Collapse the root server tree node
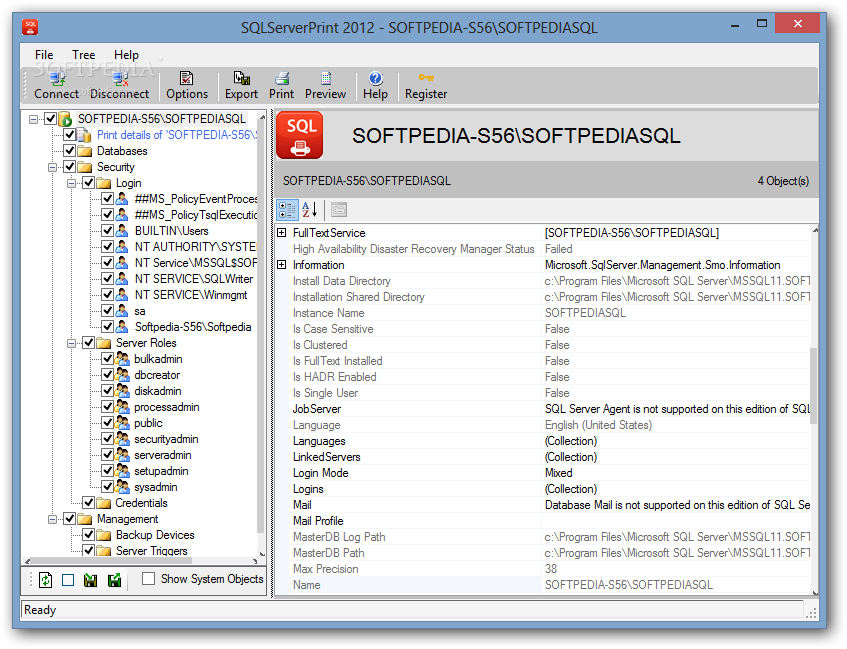Screen dimensions: 847x649 click(x=33, y=119)
